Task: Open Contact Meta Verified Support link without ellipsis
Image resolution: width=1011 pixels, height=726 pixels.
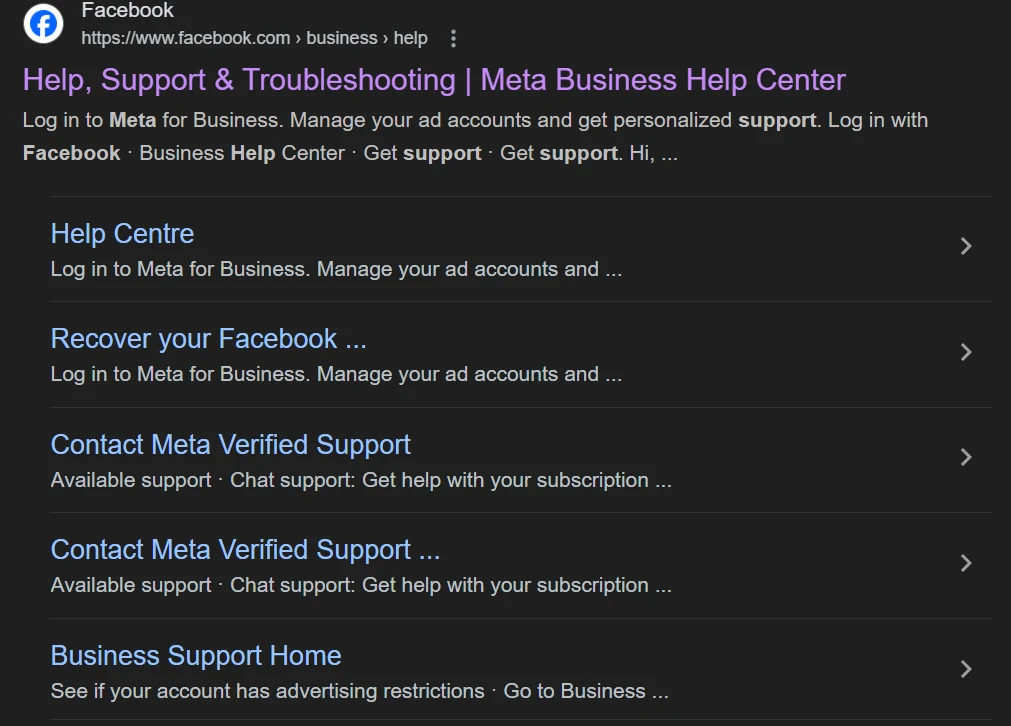Action: [x=231, y=445]
